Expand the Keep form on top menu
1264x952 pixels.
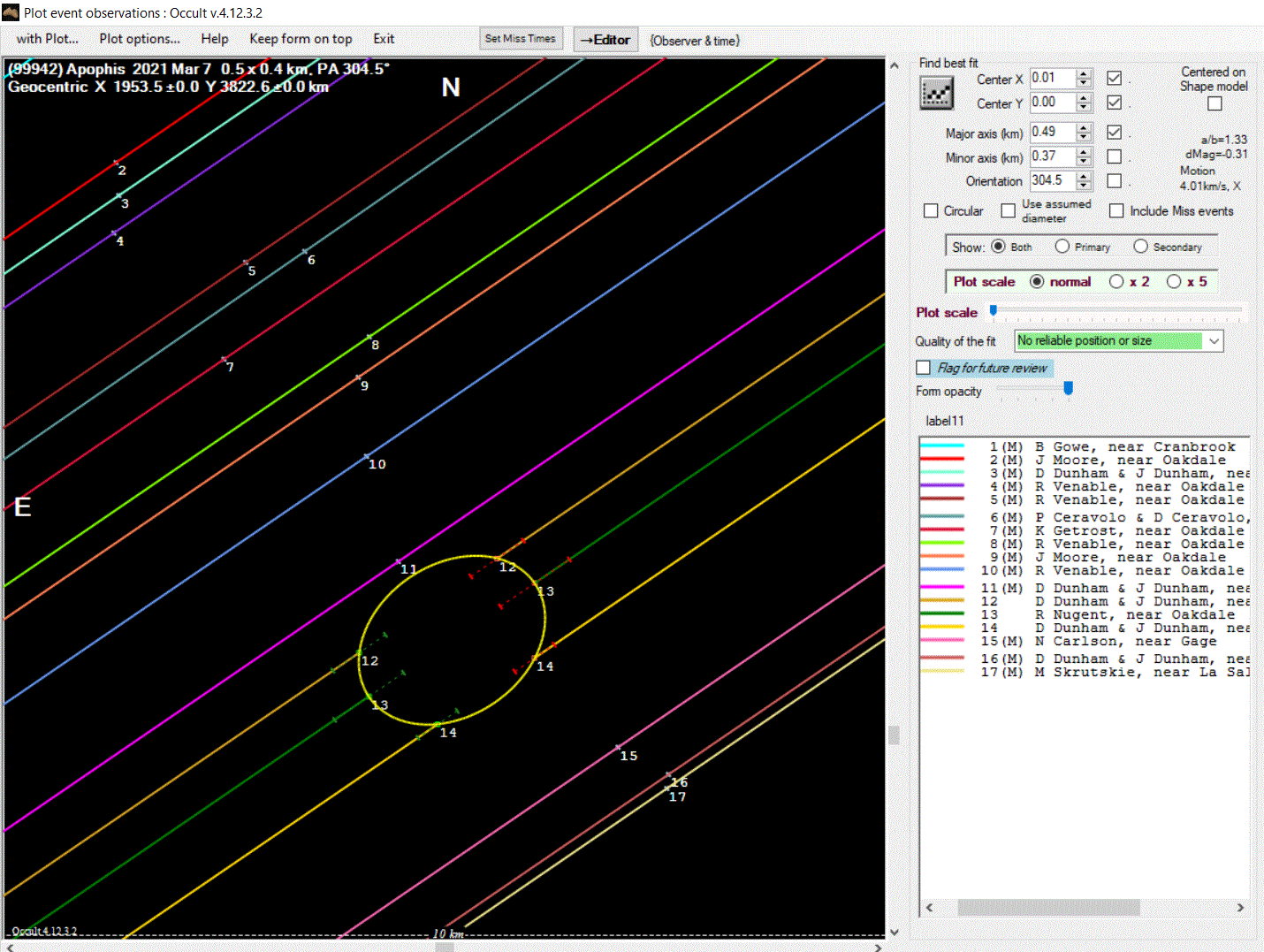[301, 39]
